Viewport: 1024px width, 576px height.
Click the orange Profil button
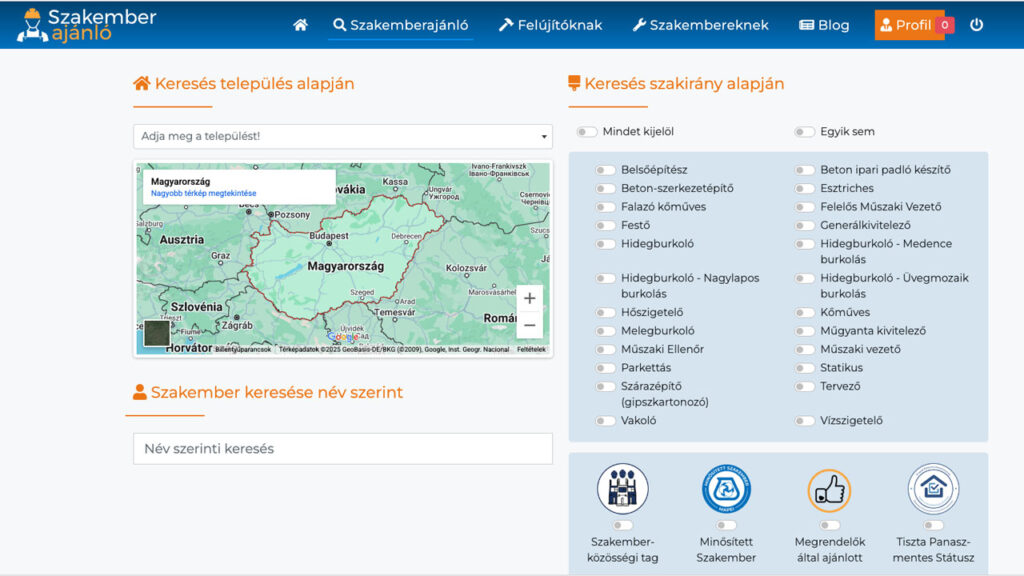point(905,25)
